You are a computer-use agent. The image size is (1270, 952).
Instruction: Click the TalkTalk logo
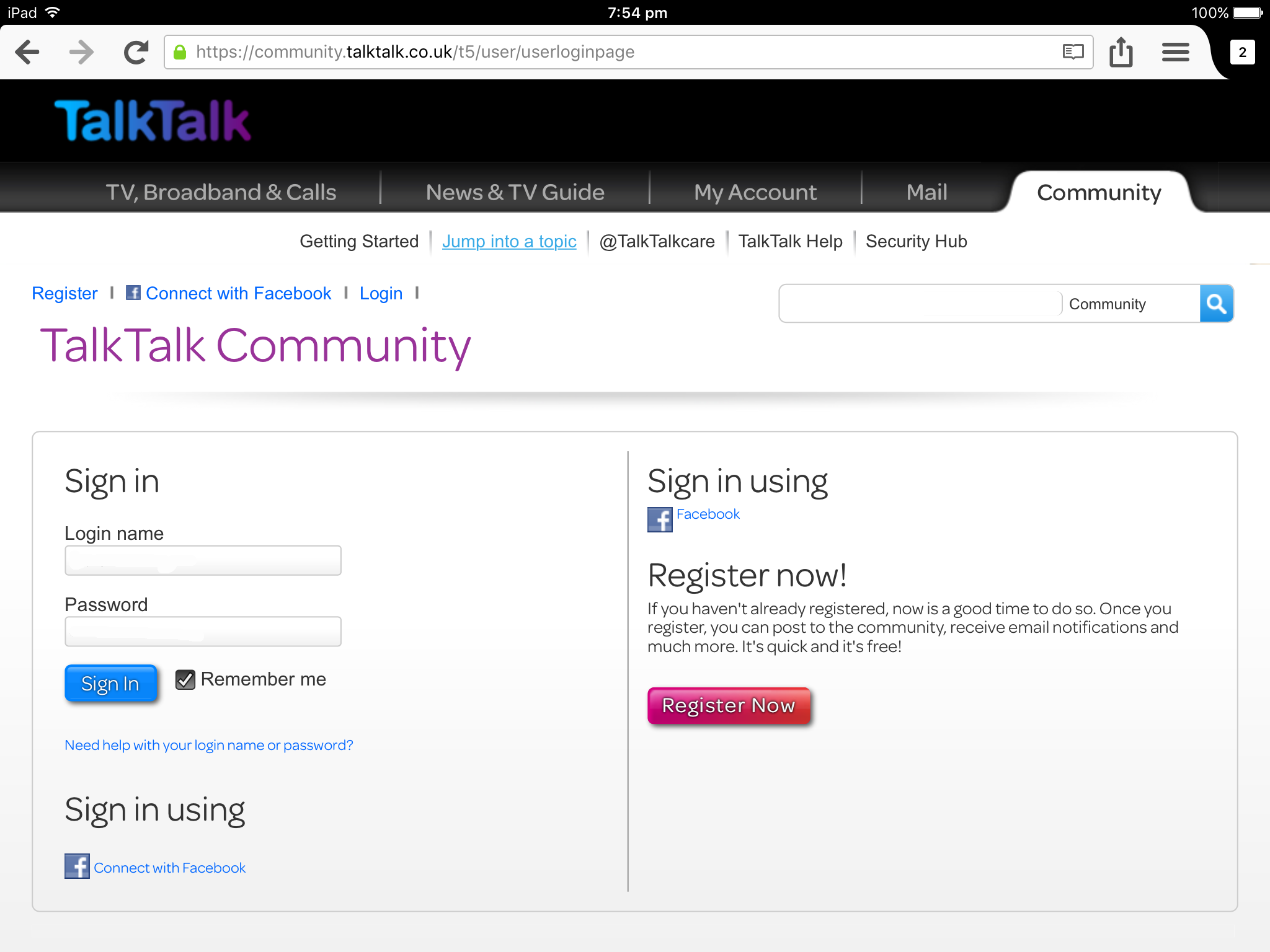[x=153, y=120]
